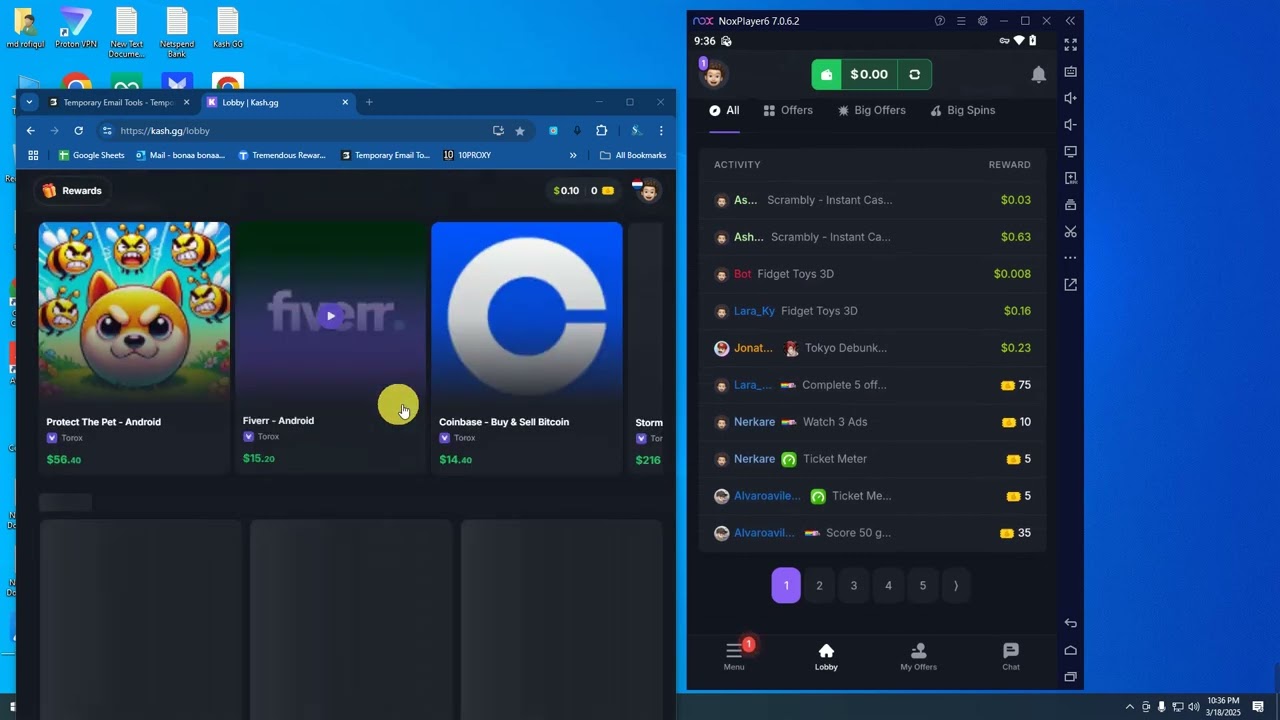Viewport: 1280px width, 720px height.
Task: Open Windows notification center
Action: point(1258,707)
